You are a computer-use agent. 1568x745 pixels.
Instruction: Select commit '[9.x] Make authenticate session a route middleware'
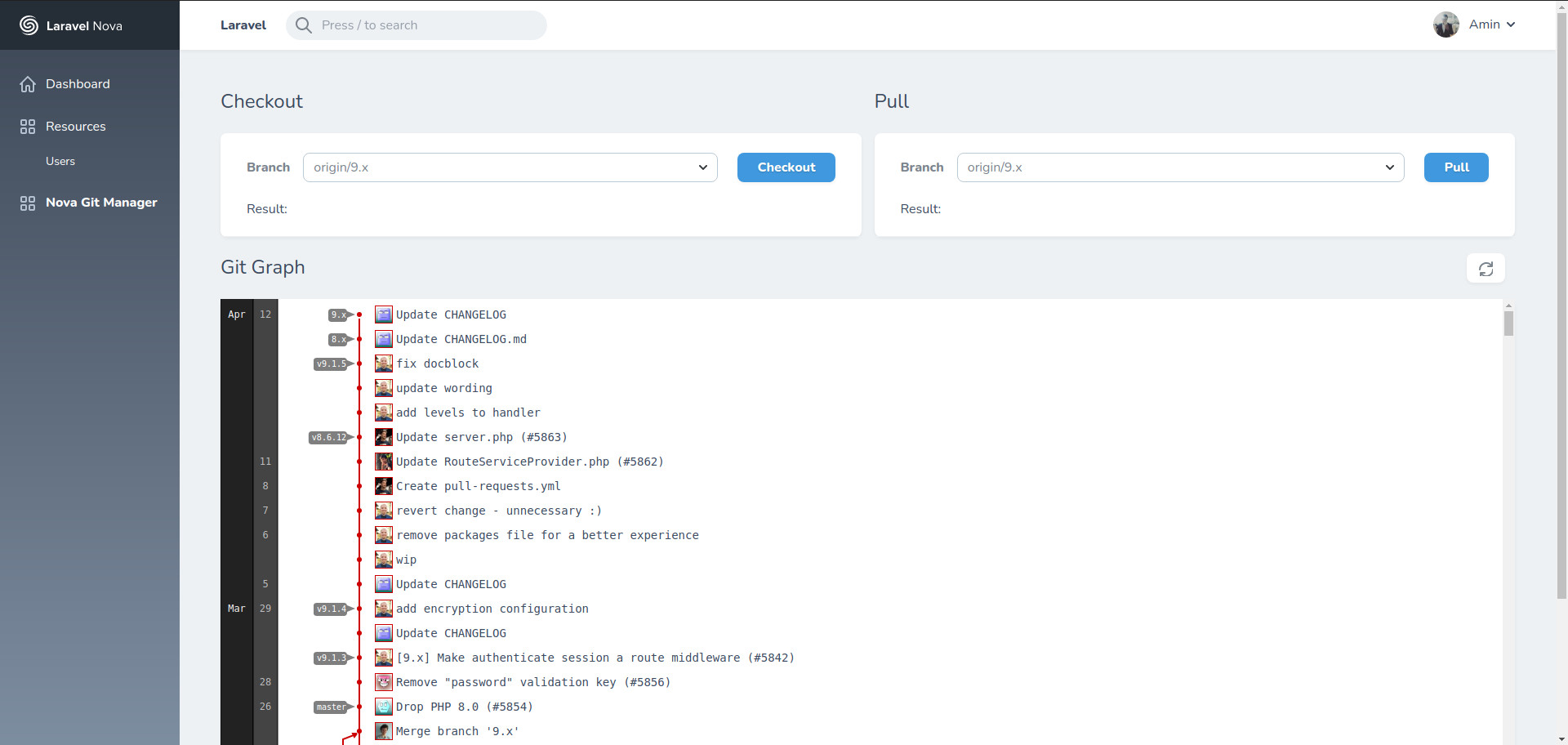click(595, 658)
